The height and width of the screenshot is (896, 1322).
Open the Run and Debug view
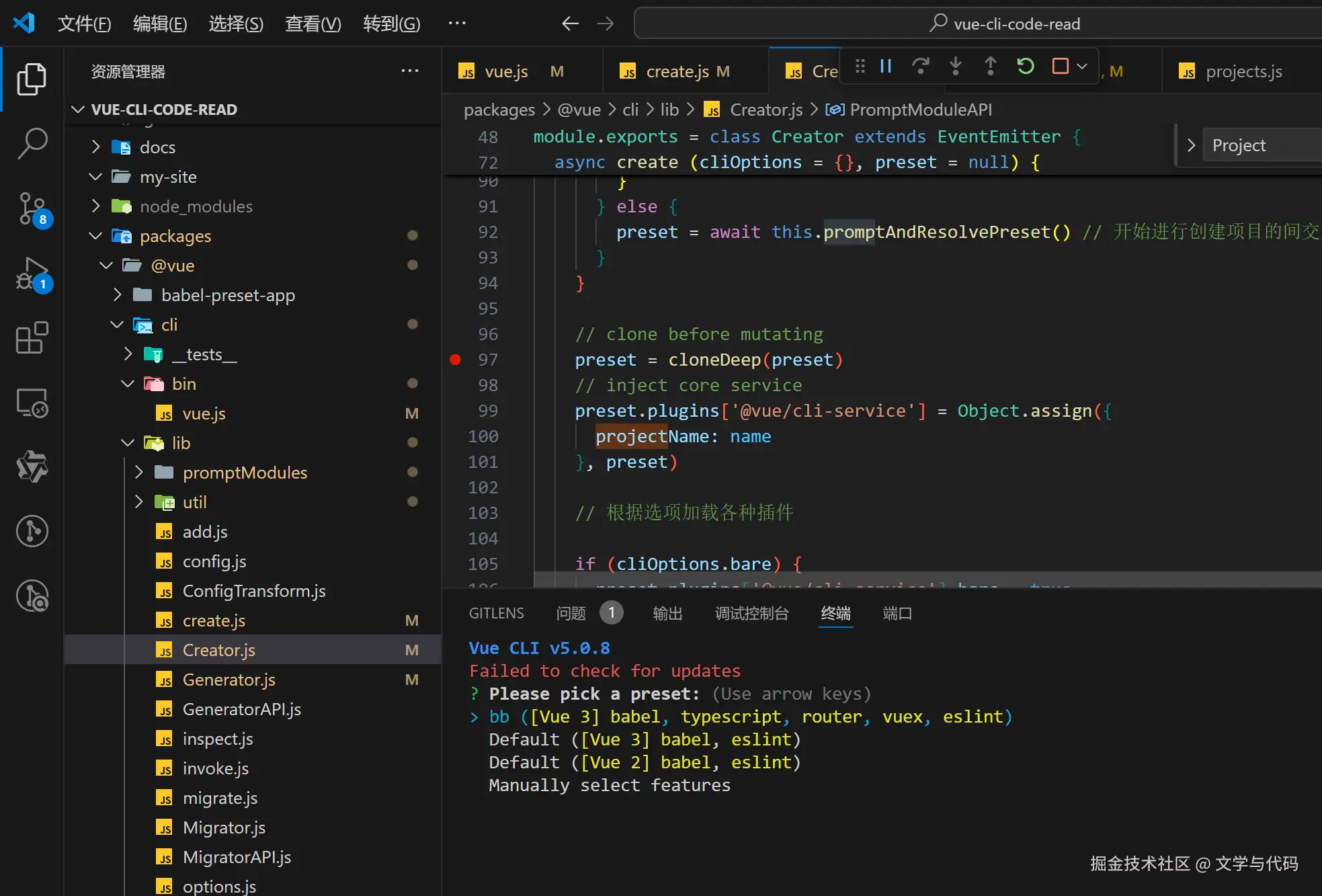click(32, 273)
